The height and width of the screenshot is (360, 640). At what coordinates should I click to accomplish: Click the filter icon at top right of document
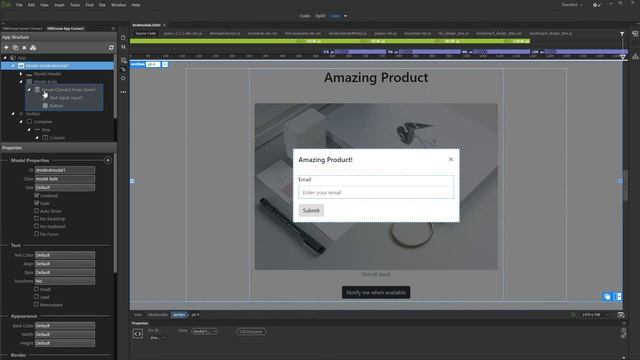tap(622, 34)
